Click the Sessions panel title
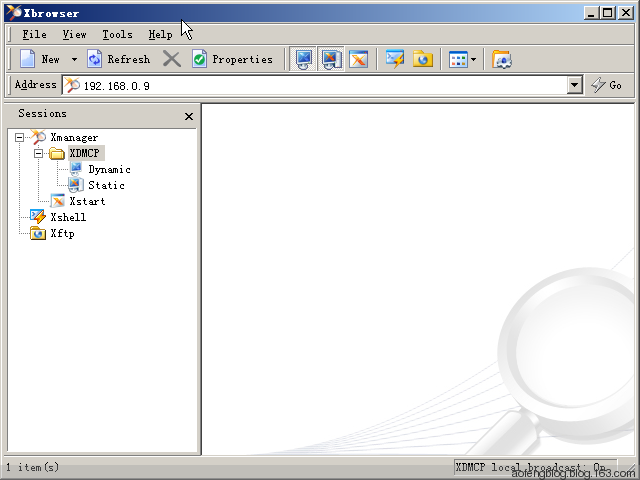 [42, 113]
